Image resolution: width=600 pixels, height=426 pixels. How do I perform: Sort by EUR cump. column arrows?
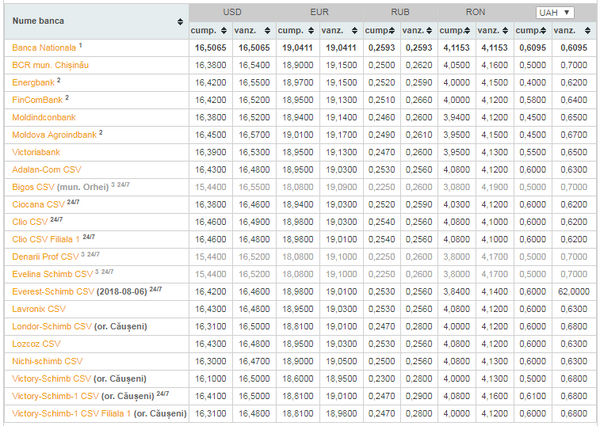click(311, 31)
